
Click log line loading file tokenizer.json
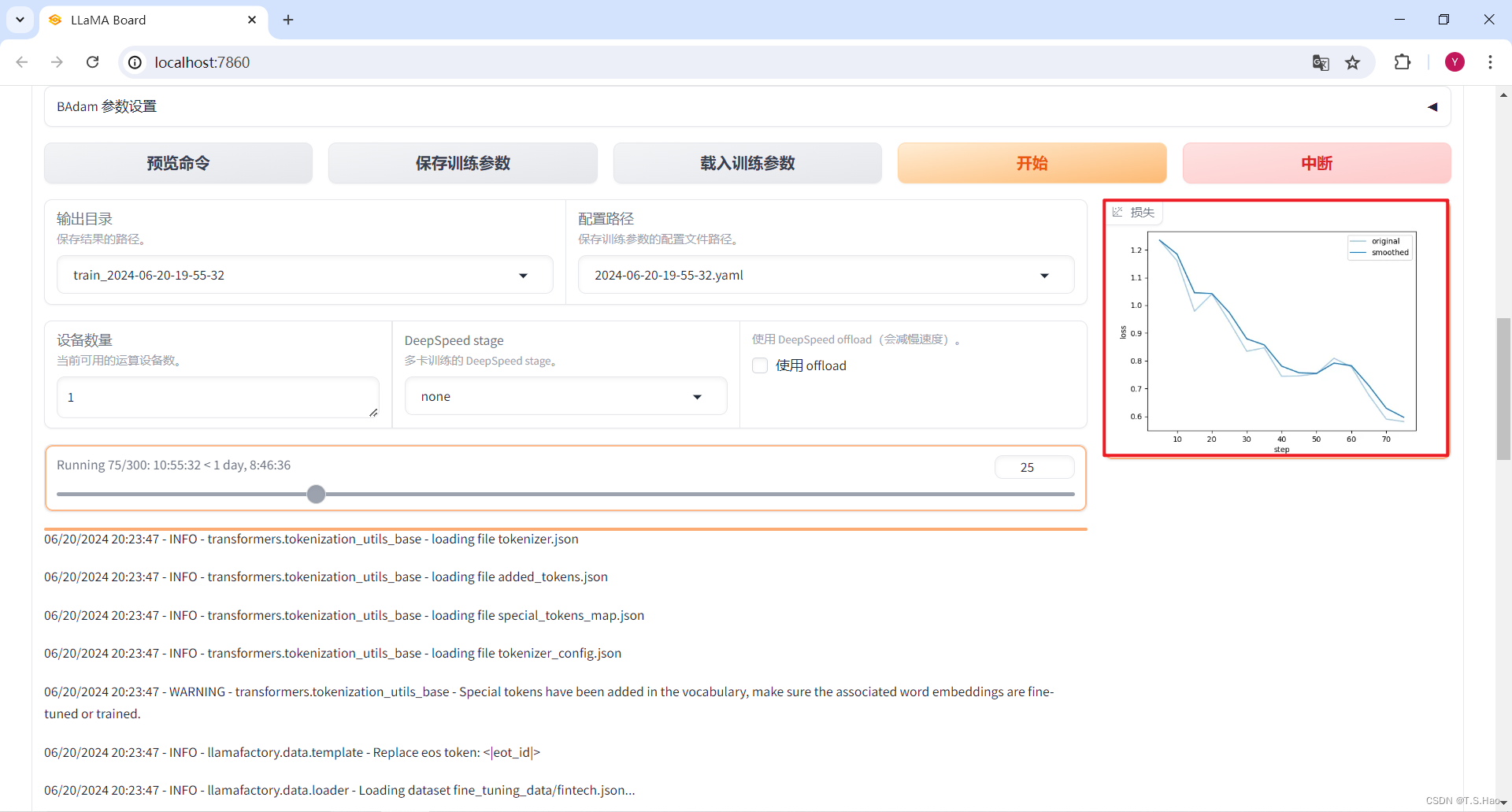tap(311, 539)
